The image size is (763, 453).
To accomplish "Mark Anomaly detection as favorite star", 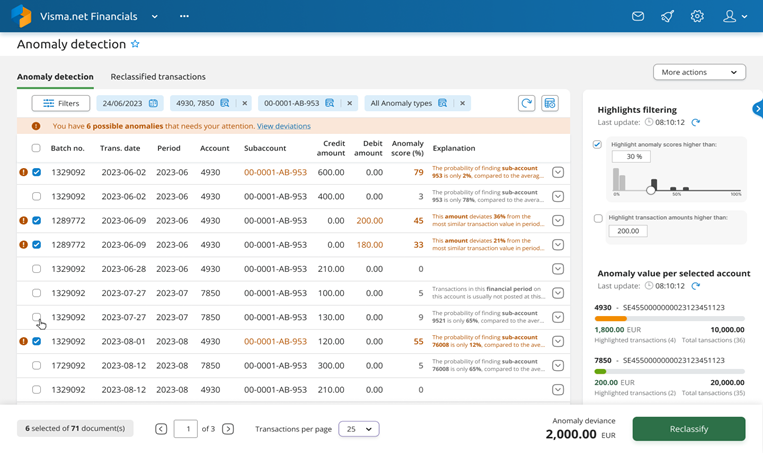I will [135, 44].
